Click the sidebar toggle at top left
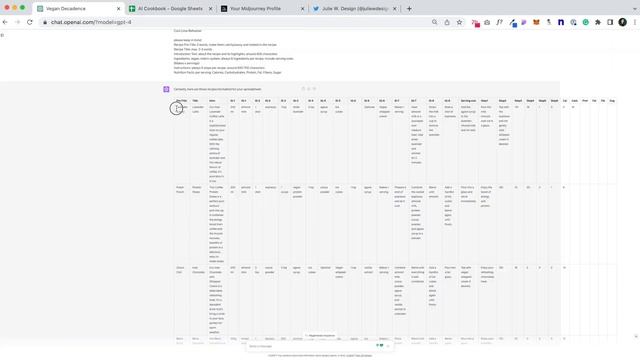This screenshot has width=640, height=360. (x=2, y=35)
